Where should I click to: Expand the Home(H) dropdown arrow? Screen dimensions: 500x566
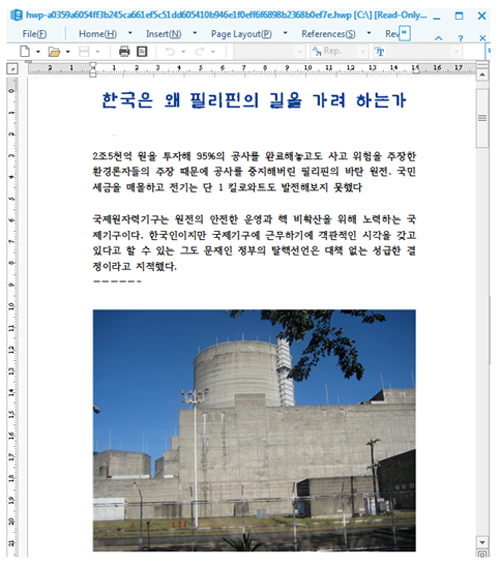click(x=130, y=33)
